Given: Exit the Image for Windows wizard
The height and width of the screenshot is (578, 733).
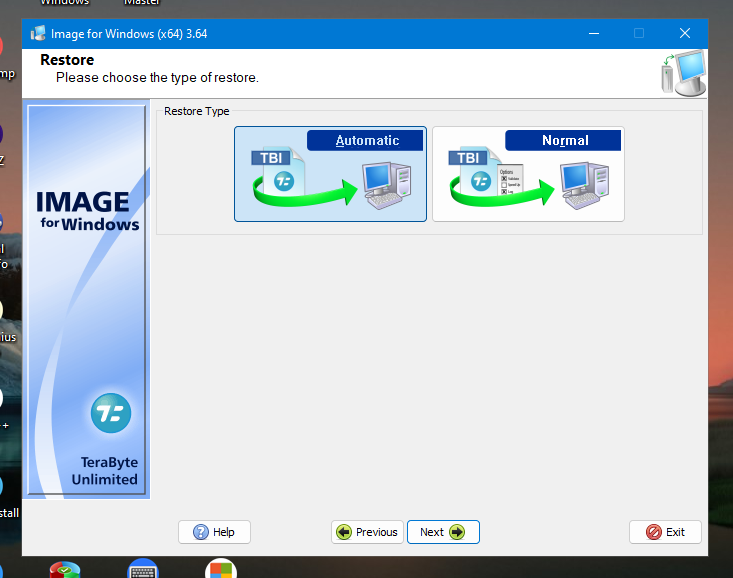Looking at the screenshot, I should (665, 532).
